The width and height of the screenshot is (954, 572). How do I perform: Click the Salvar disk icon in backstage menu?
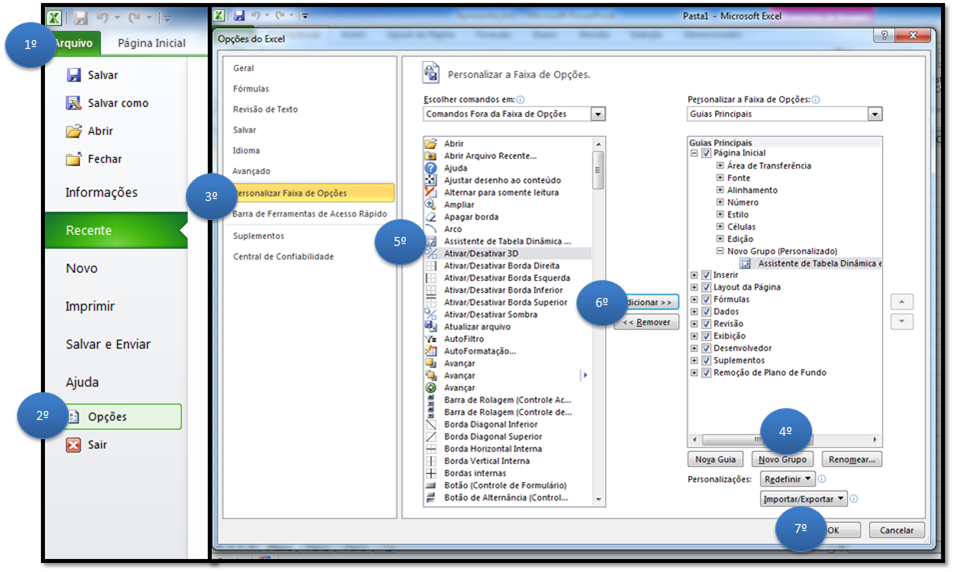pyautogui.click(x=74, y=75)
